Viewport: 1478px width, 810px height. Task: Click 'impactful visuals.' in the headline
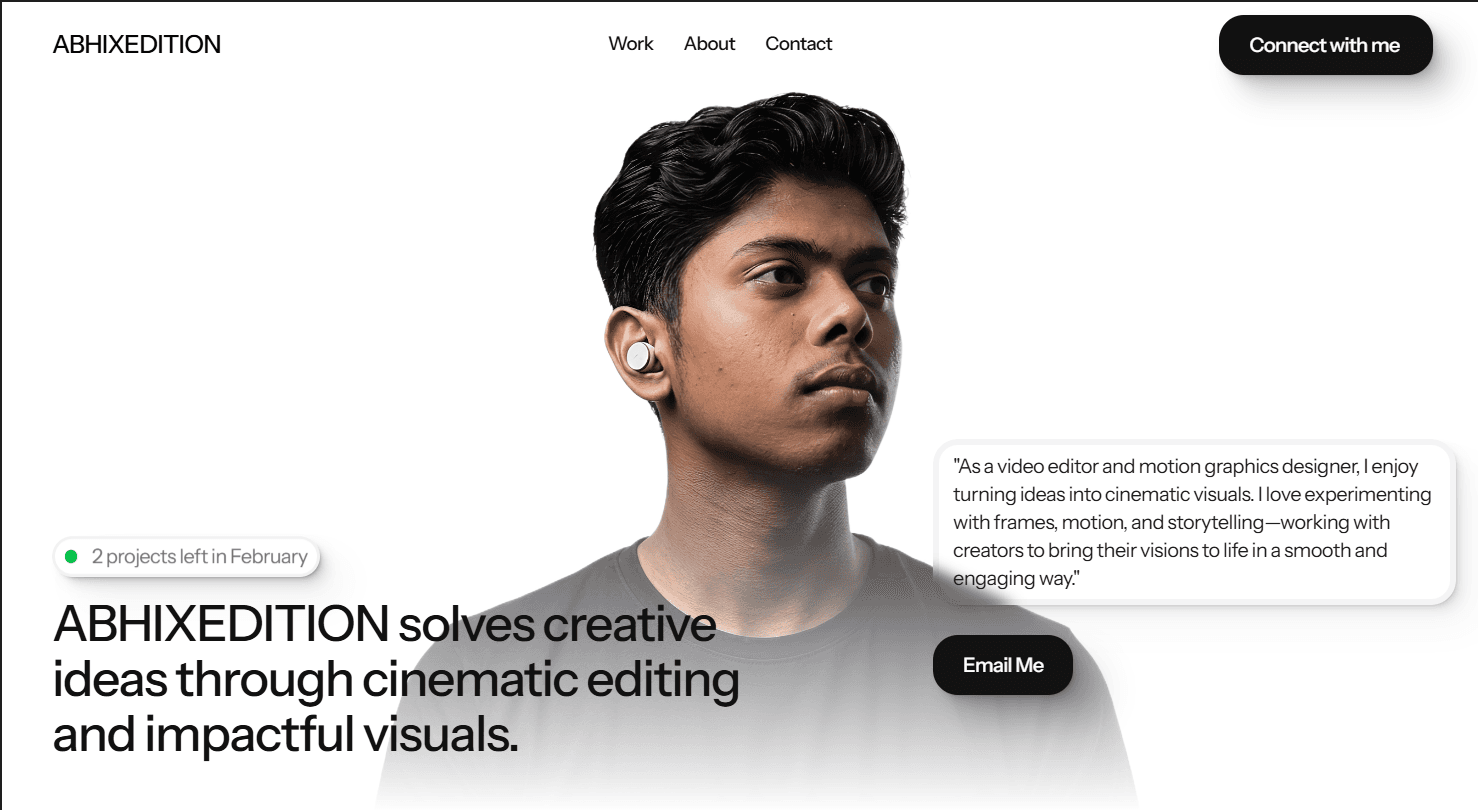331,736
